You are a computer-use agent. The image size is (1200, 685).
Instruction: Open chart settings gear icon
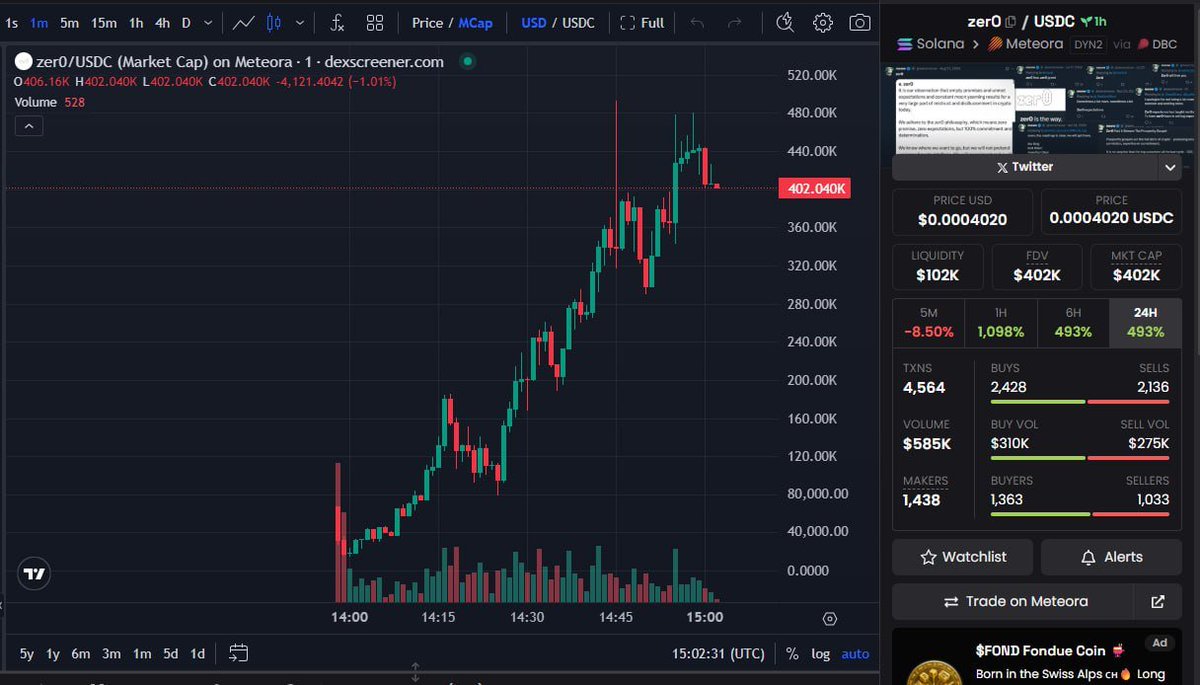click(x=823, y=22)
